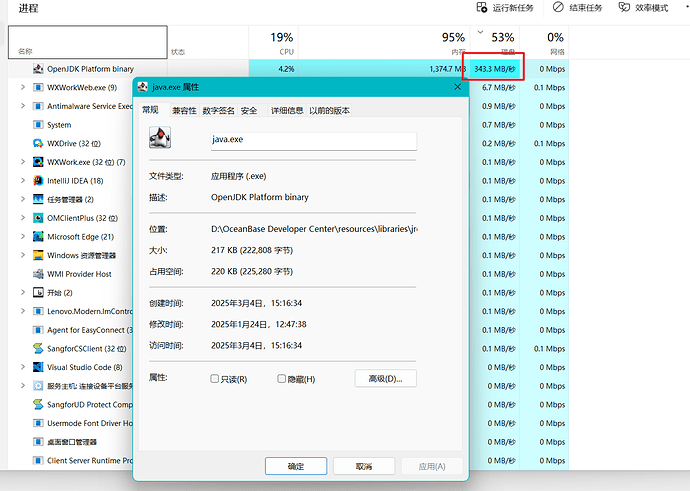Click the 343.3 MB/秒 disk value cell
The width and height of the screenshot is (690, 491).
click(x=495, y=69)
